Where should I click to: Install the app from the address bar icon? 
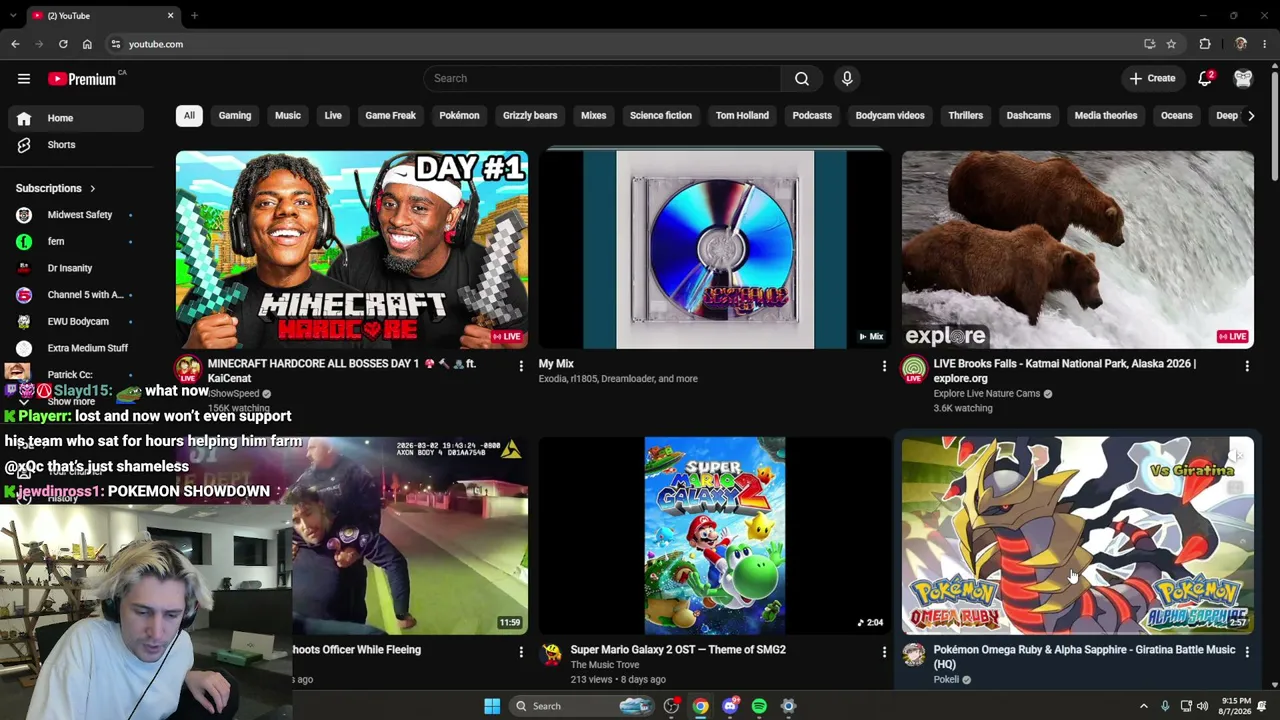coord(1149,44)
